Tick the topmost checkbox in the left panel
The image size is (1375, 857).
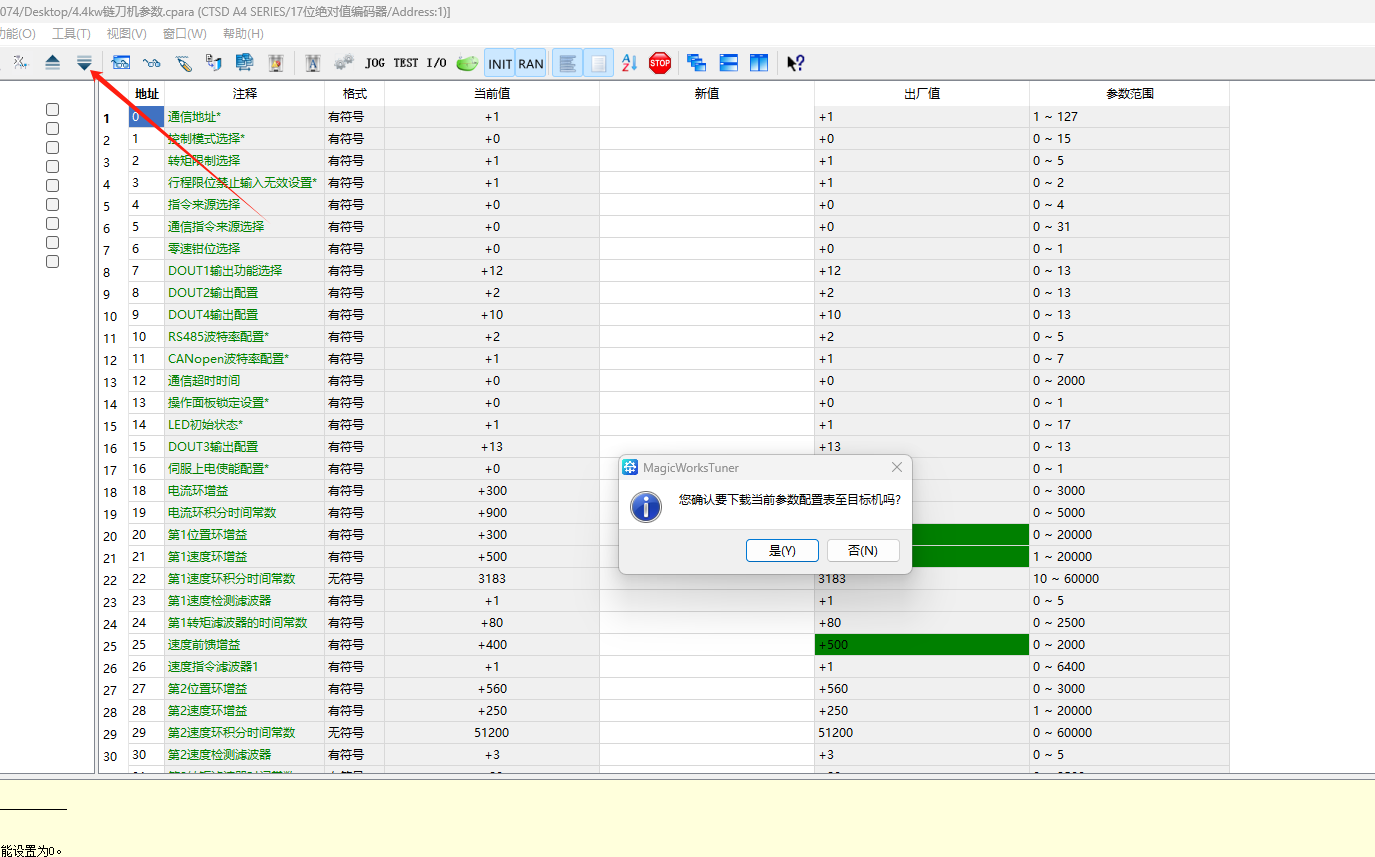pos(53,109)
